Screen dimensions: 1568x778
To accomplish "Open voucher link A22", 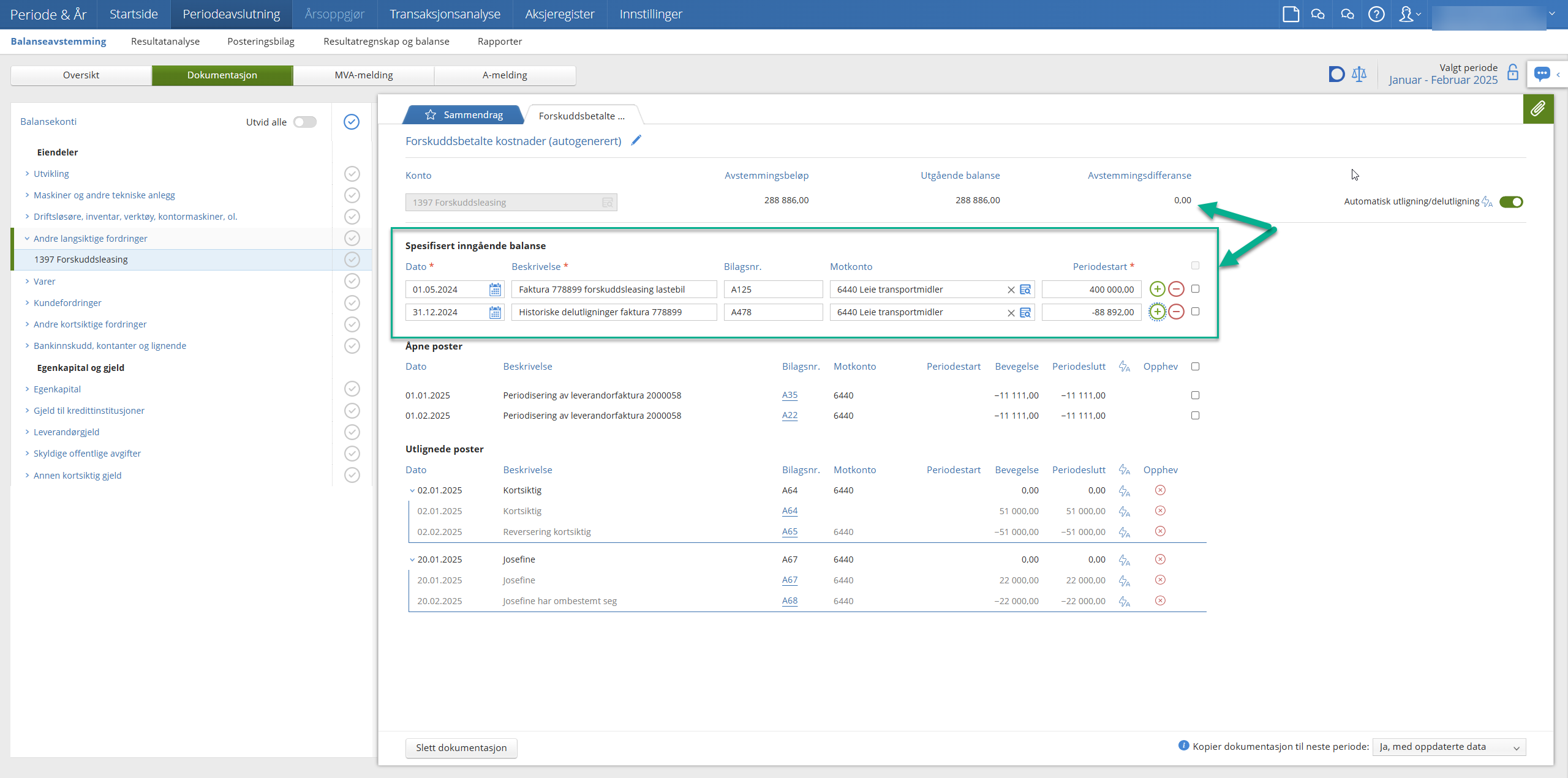I will (x=790, y=416).
